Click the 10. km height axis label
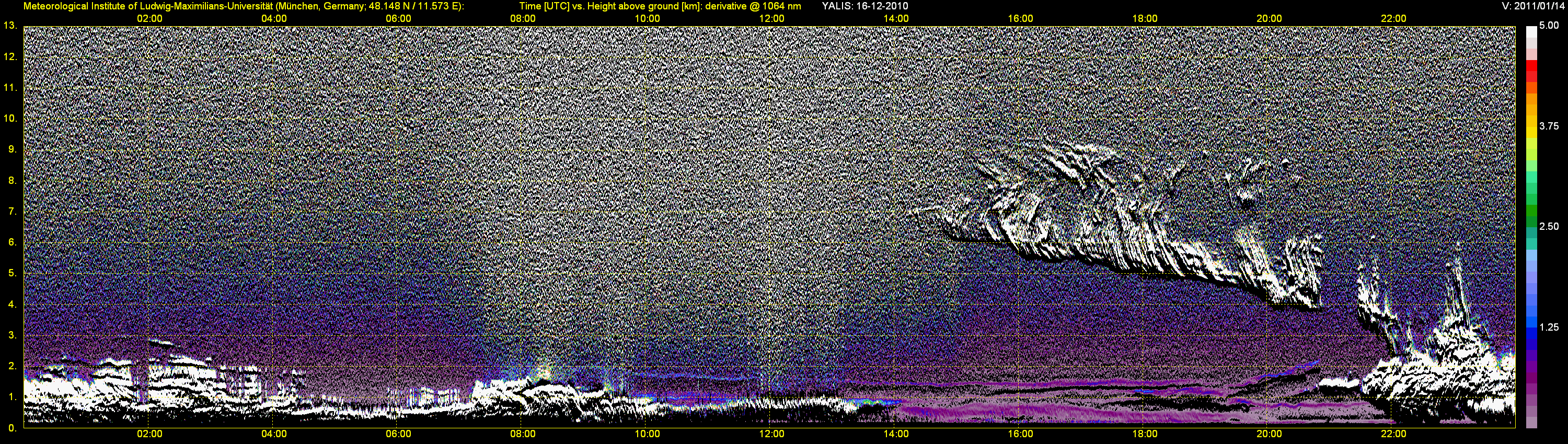Image resolution: width=1568 pixels, height=444 pixels. (x=10, y=119)
